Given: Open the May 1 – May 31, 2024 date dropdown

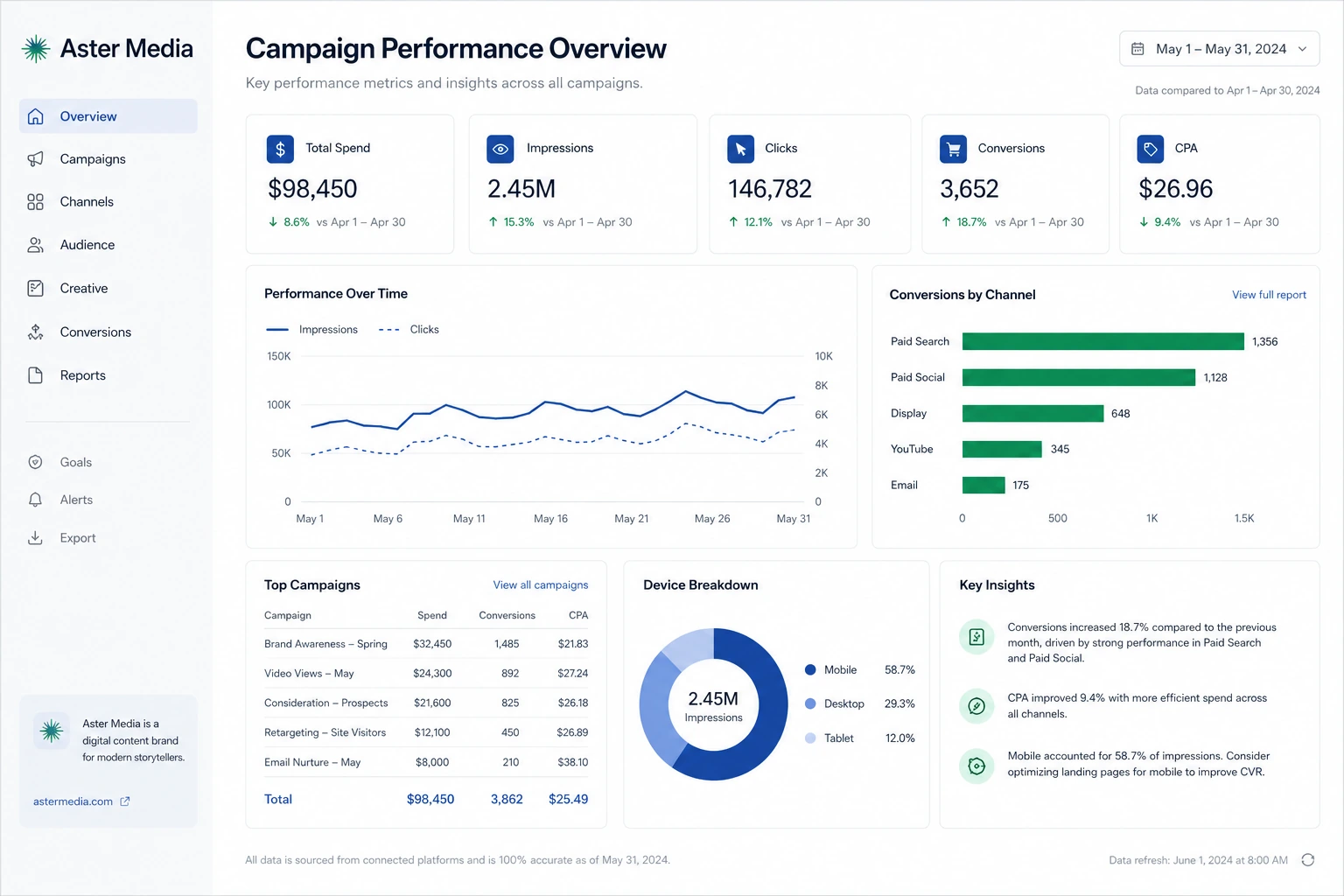Looking at the screenshot, I should (1219, 49).
